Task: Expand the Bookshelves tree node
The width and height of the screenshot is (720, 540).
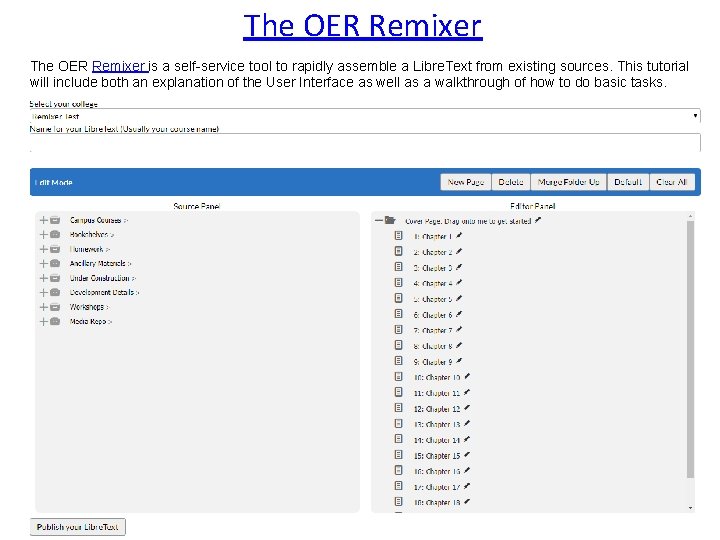Action: coord(44,235)
